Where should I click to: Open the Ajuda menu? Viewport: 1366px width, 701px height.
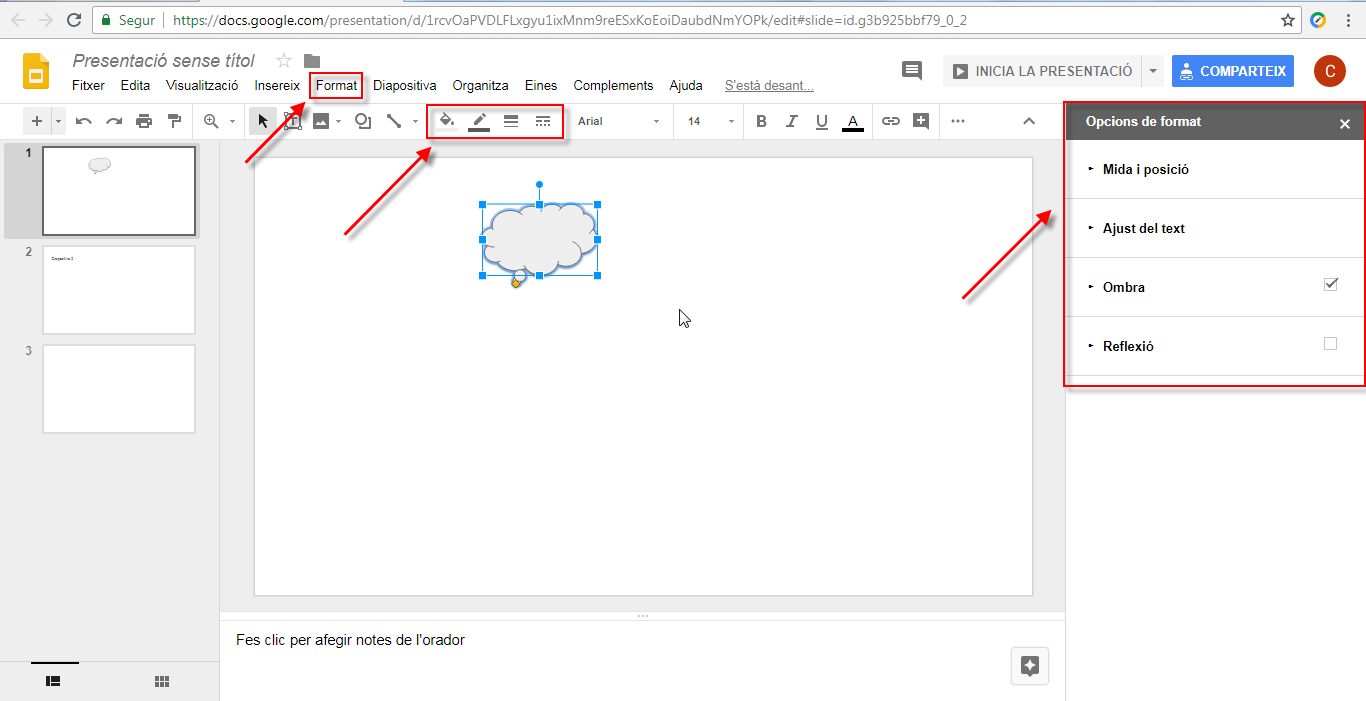(x=686, y=86)
